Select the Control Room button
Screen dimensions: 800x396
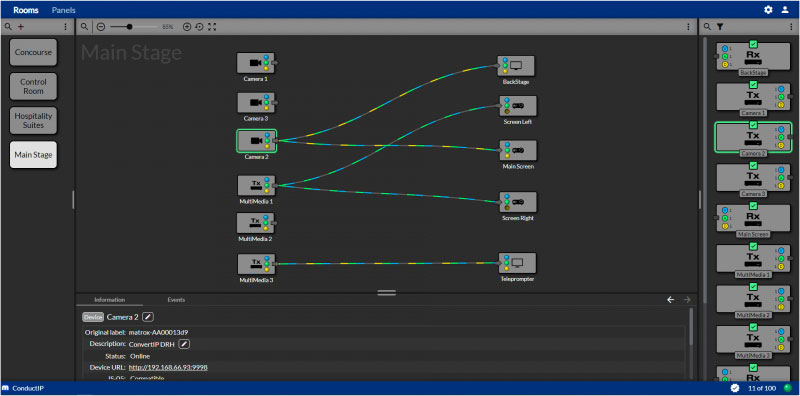pyautogui.click(x=34, y=86)
